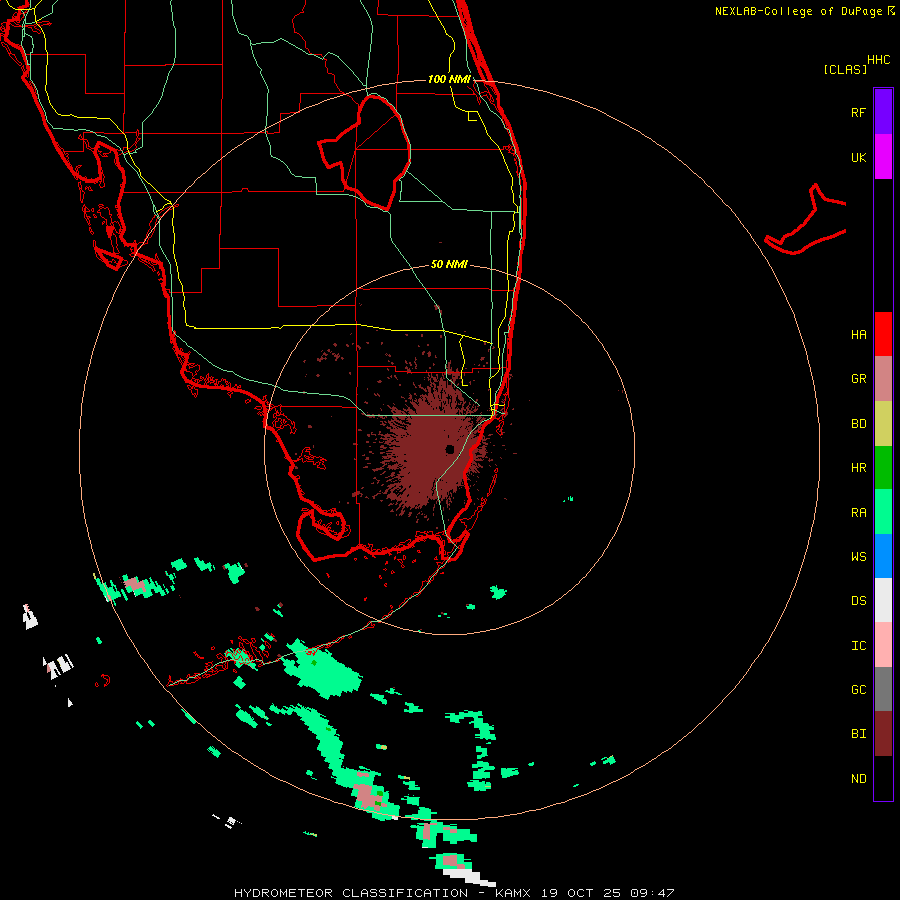This screenshot has width=900, height=900.
Task: Click the '[CLAS]' legend heading
Action: 844,69
